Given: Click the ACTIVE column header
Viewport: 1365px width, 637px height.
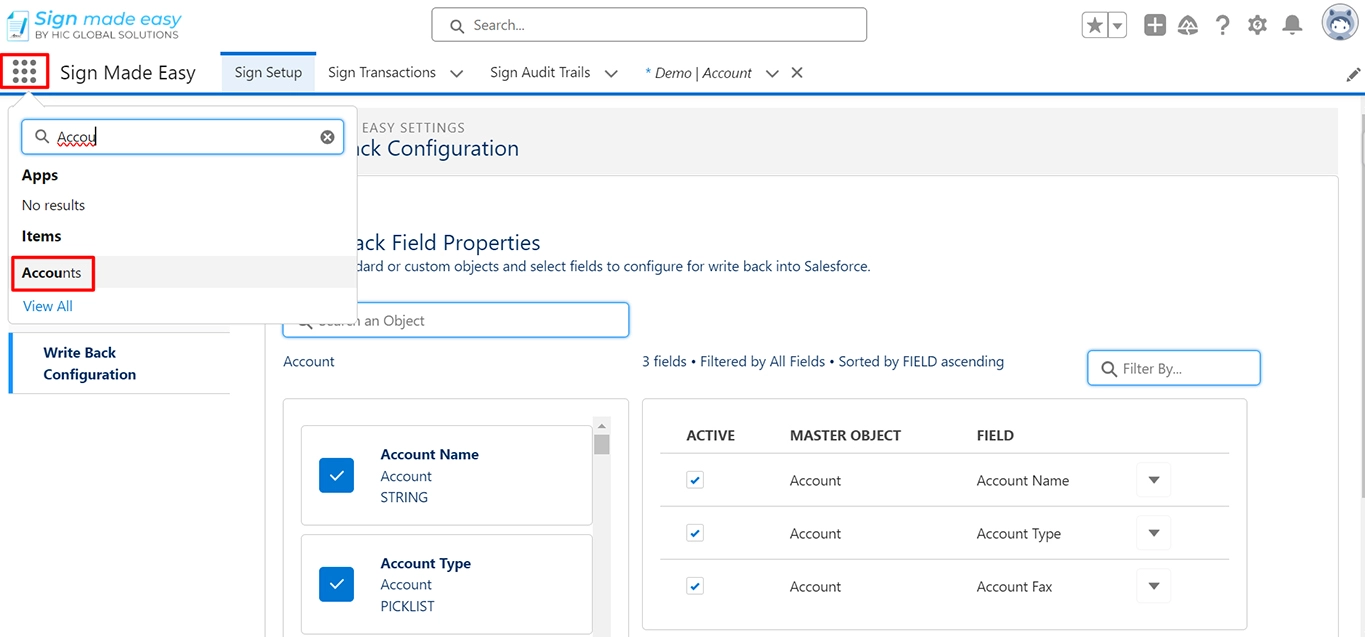Looking at the screenshot, I should click(710, 436).
